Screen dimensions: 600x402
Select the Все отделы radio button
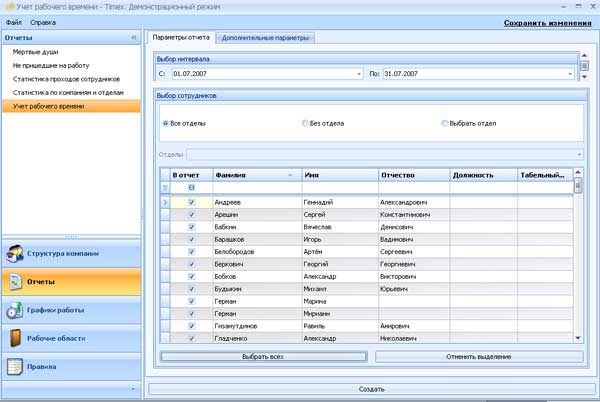[165, 123]
